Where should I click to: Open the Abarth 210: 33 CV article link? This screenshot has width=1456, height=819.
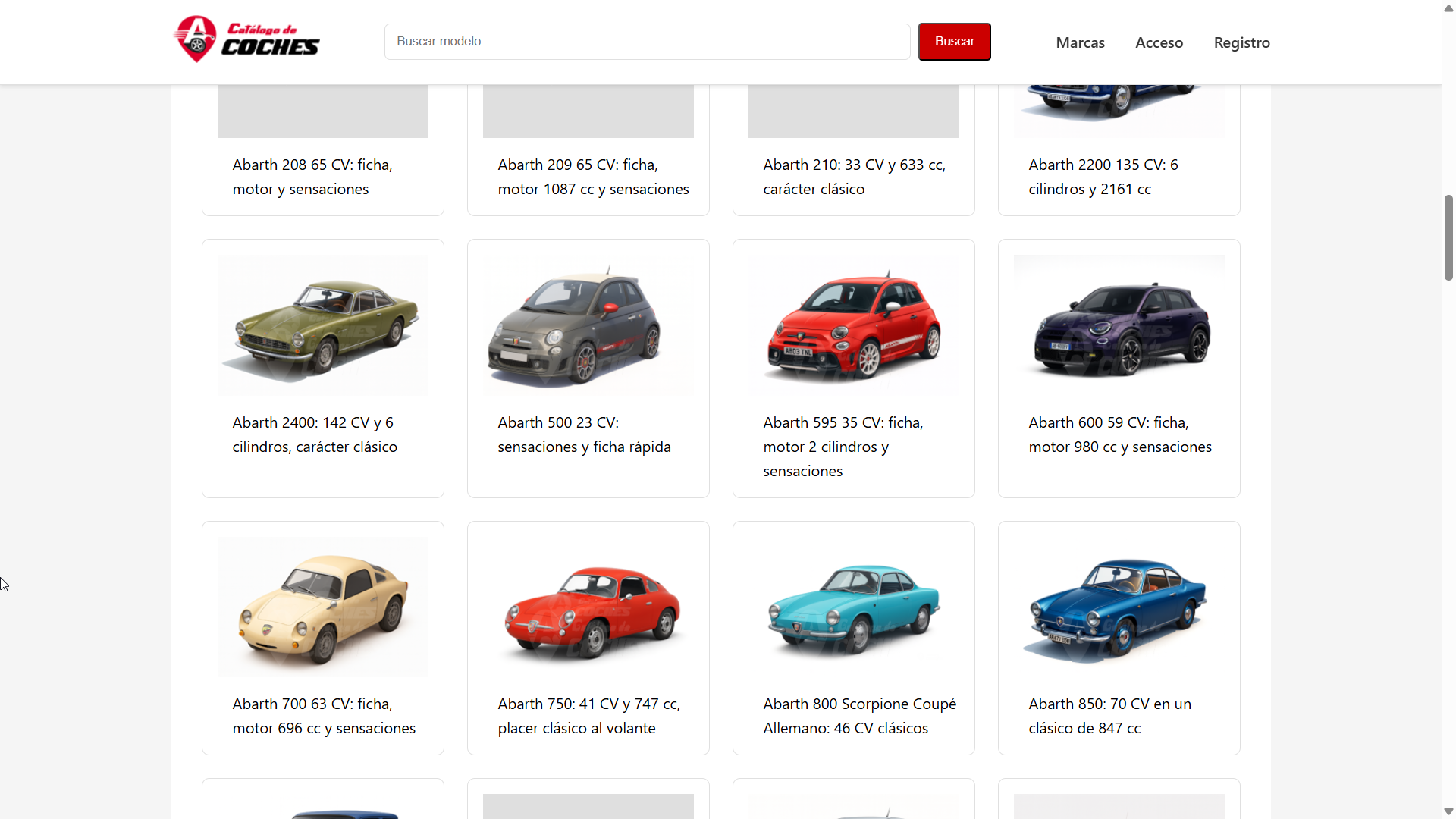pyautogui.click(x=854, y=177)
